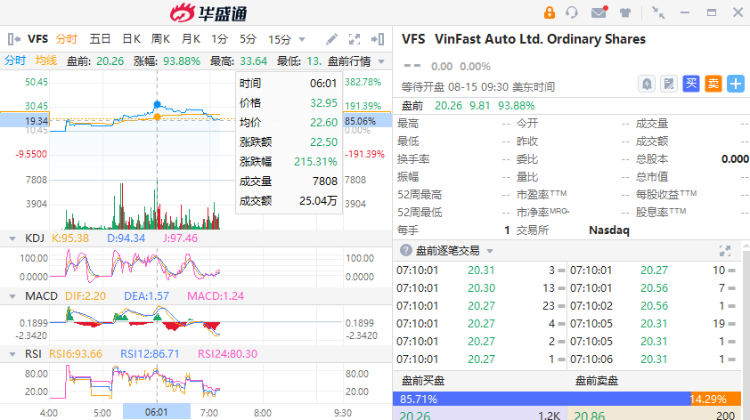This screenshot has height=420, width=750.
Task: Click the RSI indicator label
Action: click(33, 354)
